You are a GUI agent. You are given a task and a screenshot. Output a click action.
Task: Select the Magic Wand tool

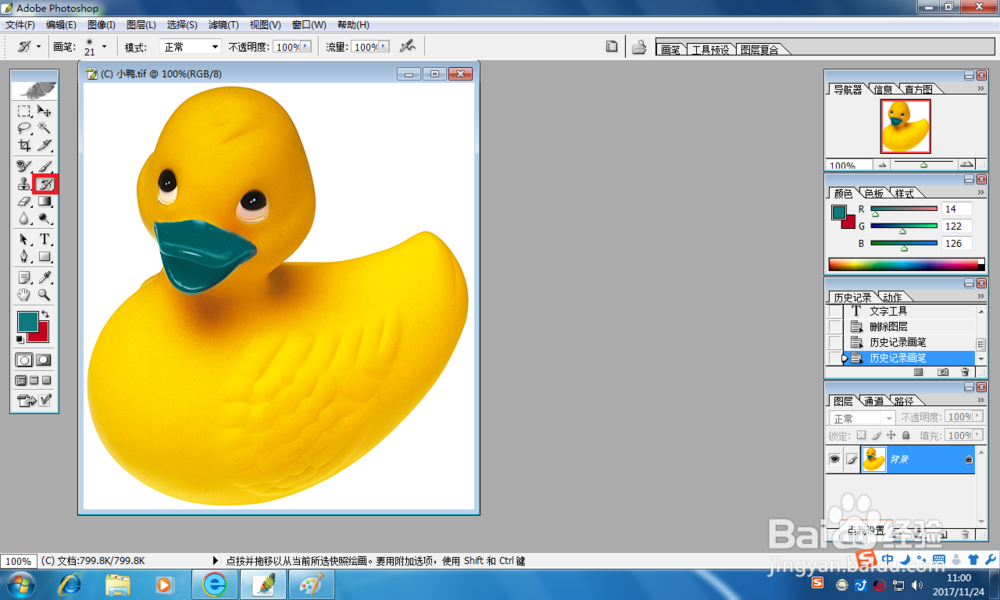(x=45, y=128)
